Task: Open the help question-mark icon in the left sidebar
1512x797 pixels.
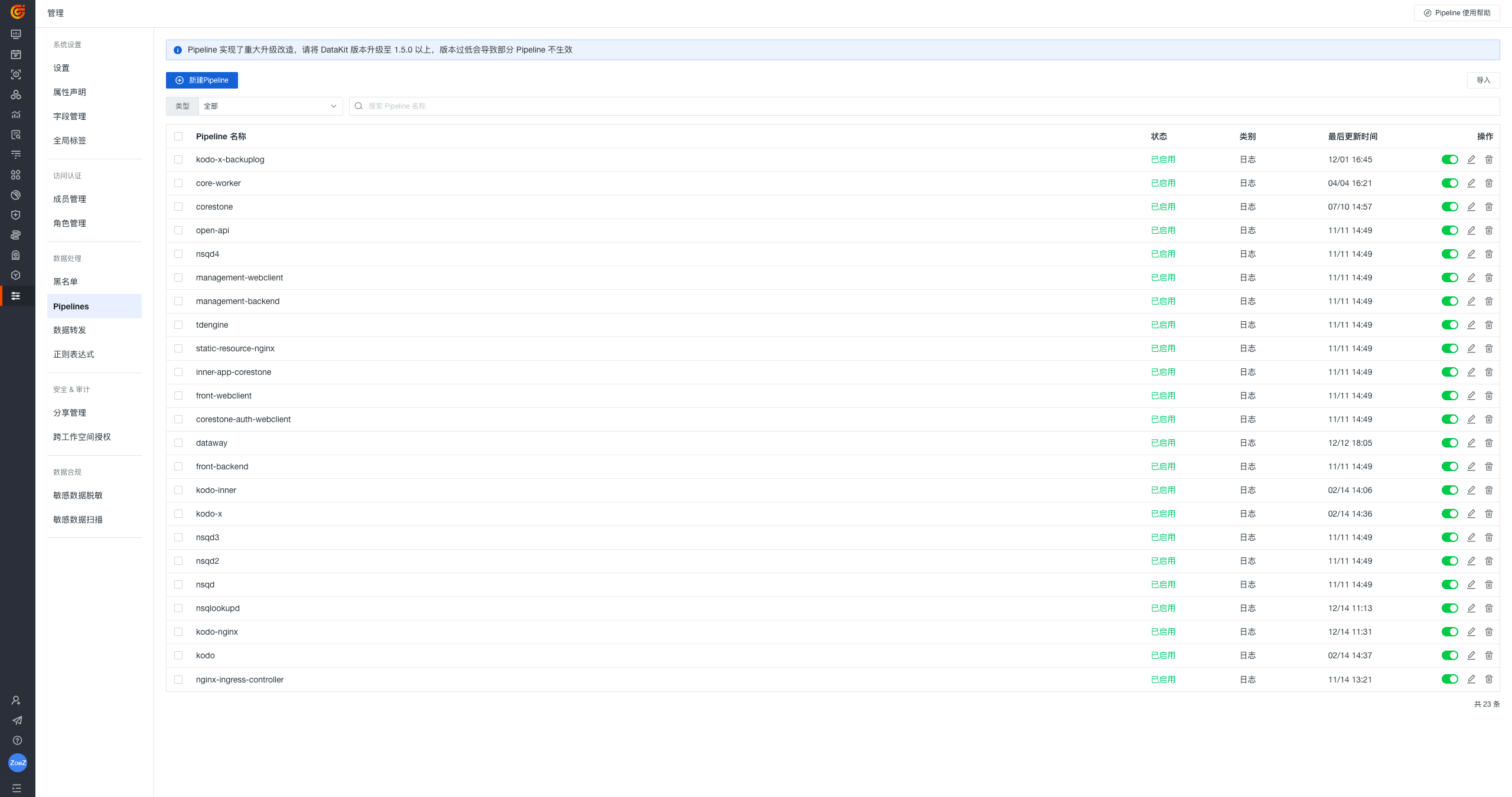Action: pos(17,740)
